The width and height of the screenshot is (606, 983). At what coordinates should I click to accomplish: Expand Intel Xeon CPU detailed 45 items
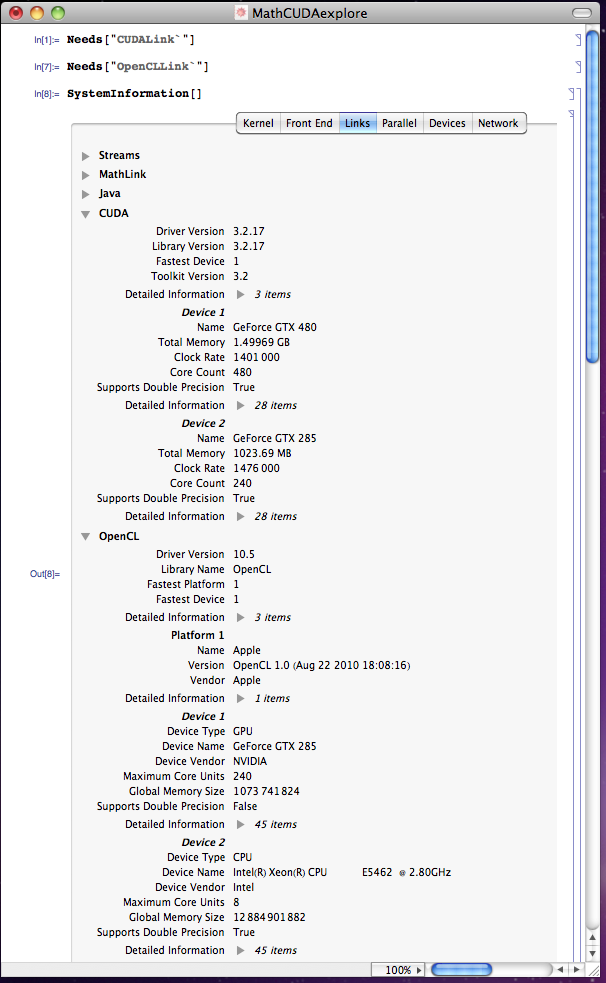click(241, 950)
